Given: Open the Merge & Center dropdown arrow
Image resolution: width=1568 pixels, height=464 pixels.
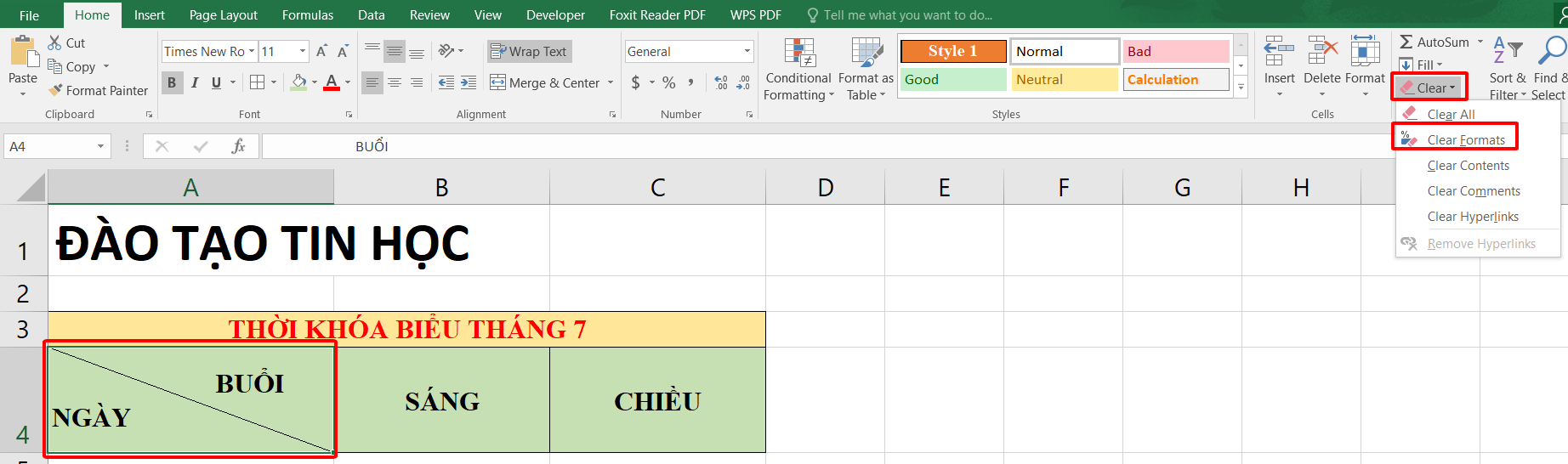Looking at the screenshot, I should click(x=611, y=82).
